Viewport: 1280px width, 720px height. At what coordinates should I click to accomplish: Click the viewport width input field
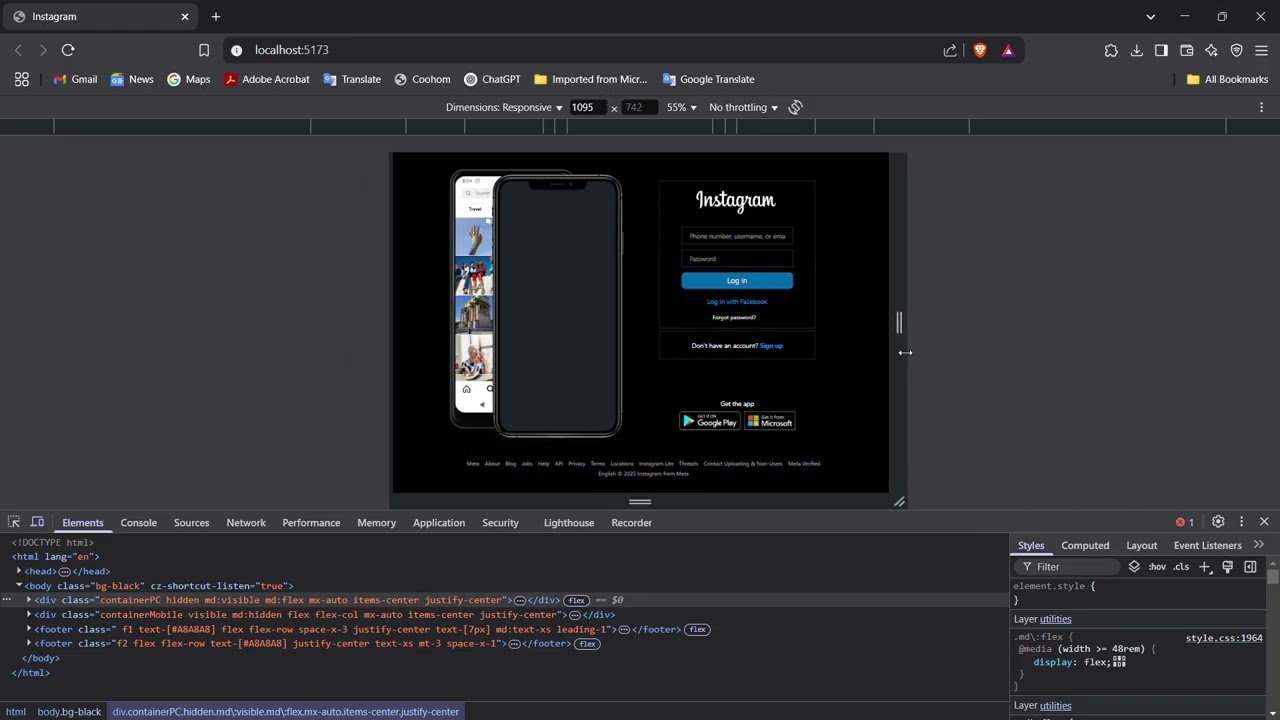click(588, 107)
